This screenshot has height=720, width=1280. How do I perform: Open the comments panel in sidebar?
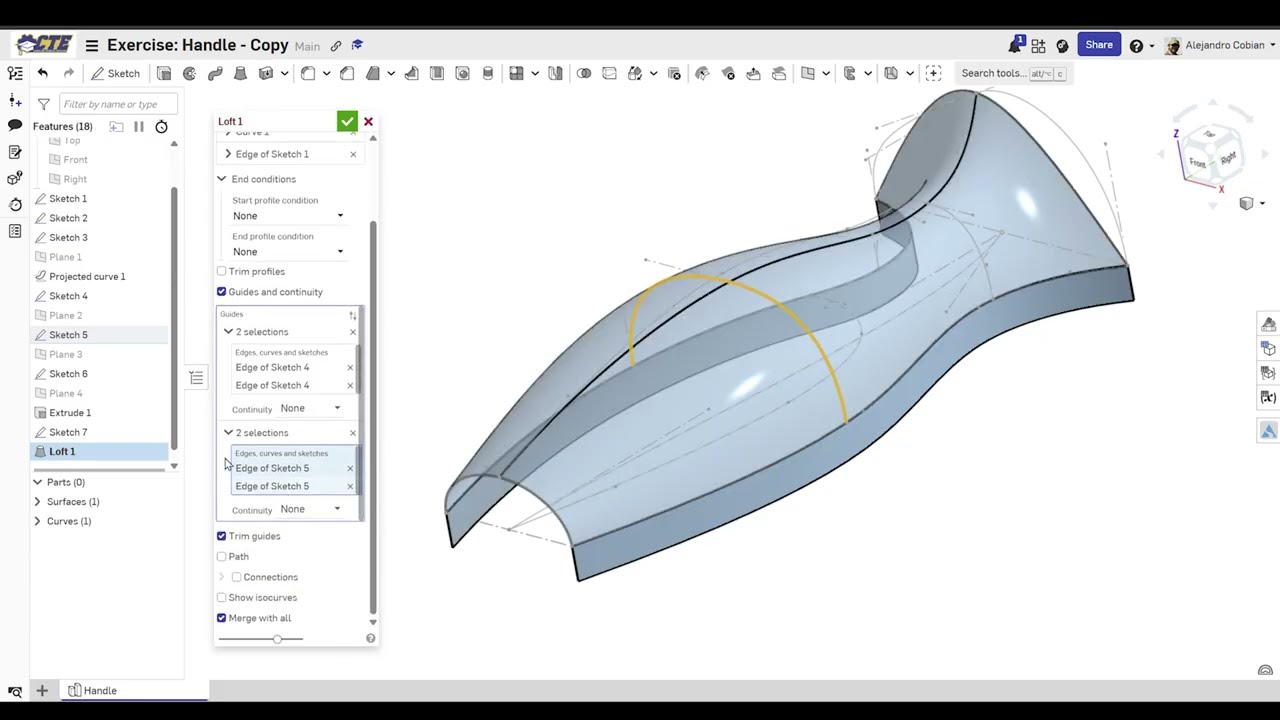pos(15,125)
